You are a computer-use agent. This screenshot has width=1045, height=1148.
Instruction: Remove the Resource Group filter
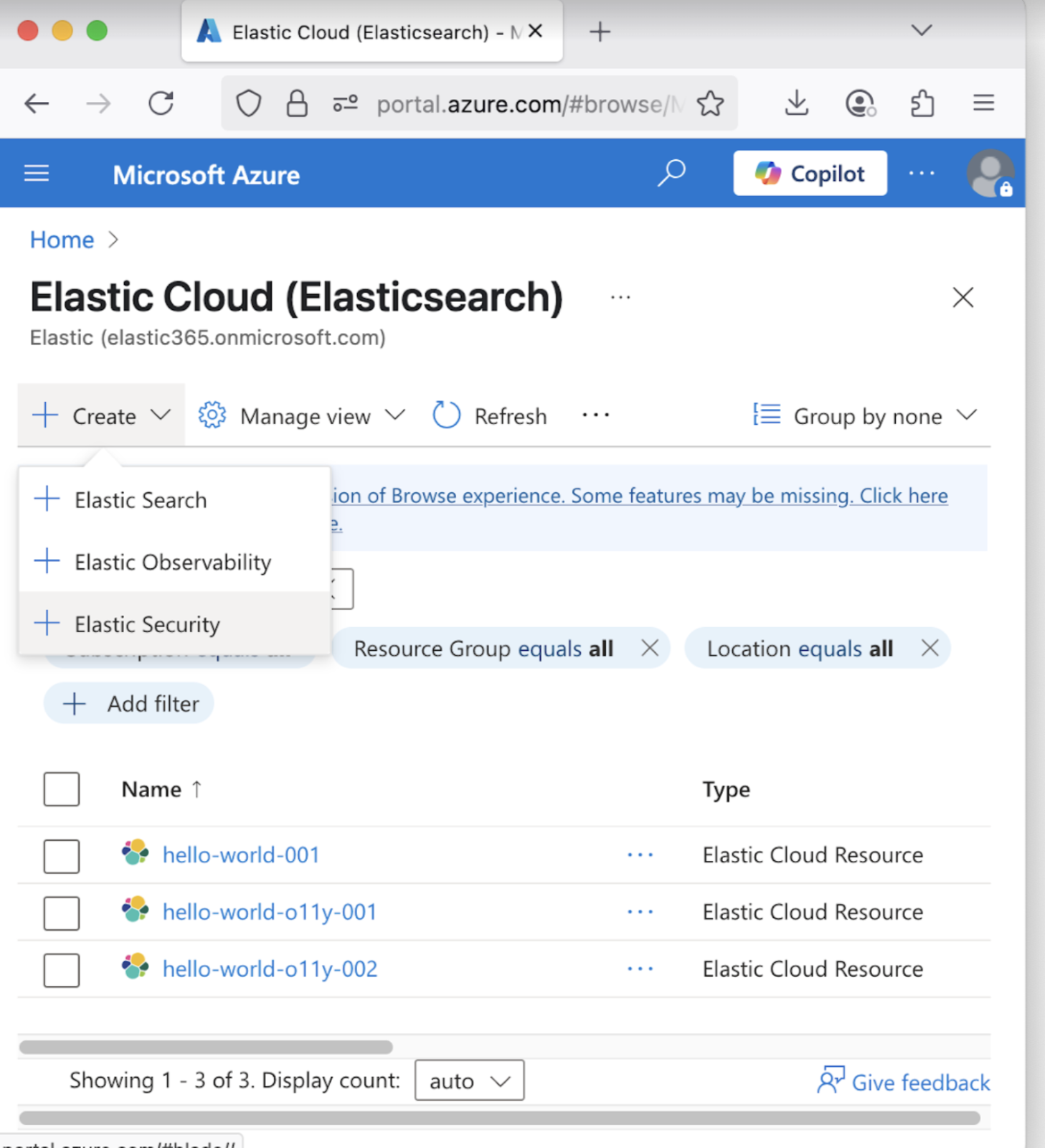pyautogui.click(x=650, y=648)
